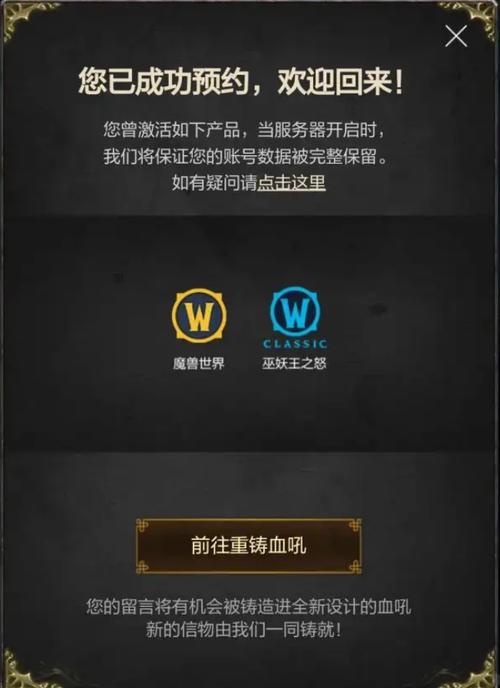Screen dimensions: 500x688
Task: Select the blue WoW Classic logo
Action: point(295,312)
